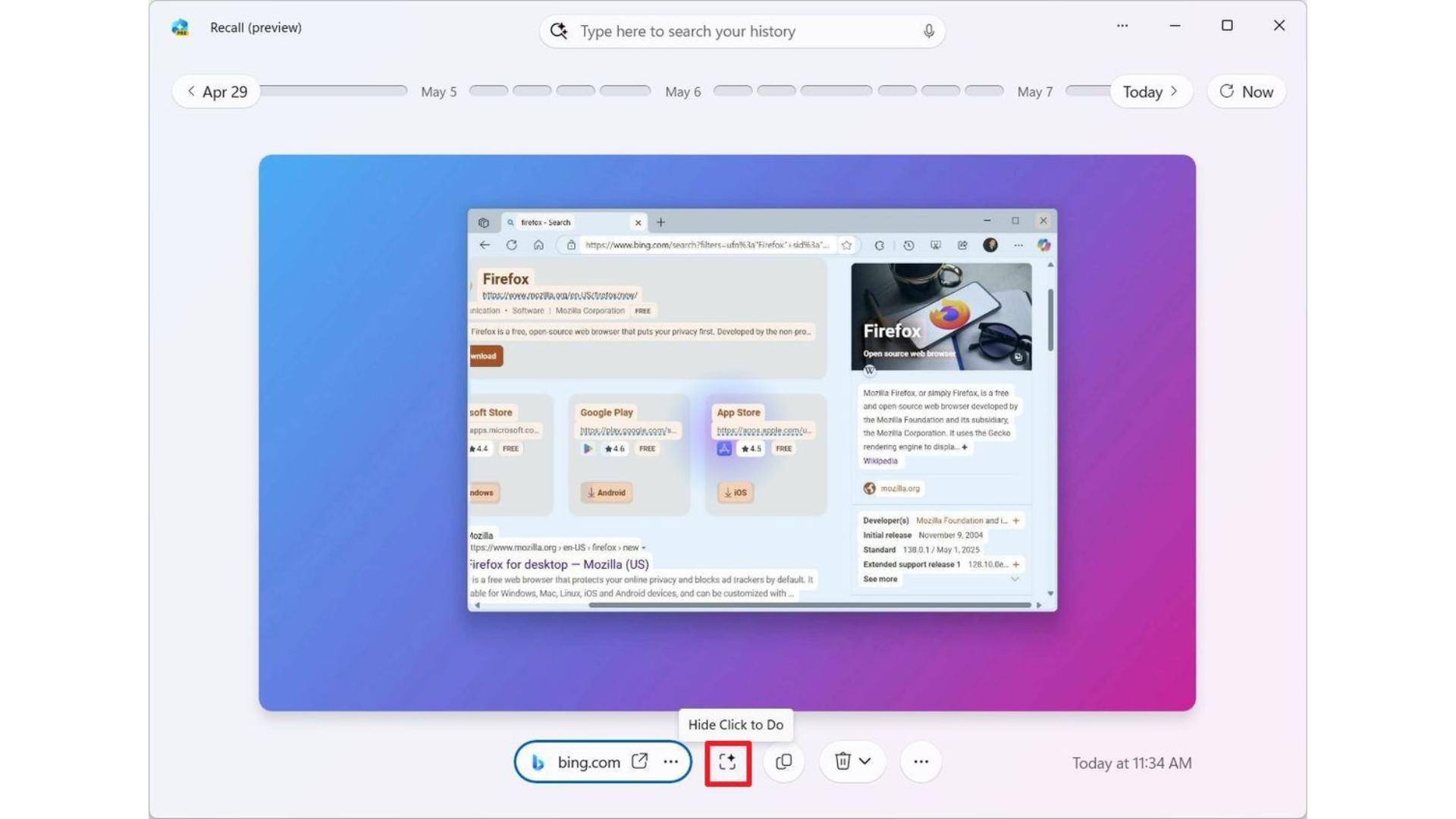The width and height of the screenshot is (1456, 819).
Task: Refresh snapshots using the Now refresh icon
Action: pyautogui.click(x=1226, y=92)
